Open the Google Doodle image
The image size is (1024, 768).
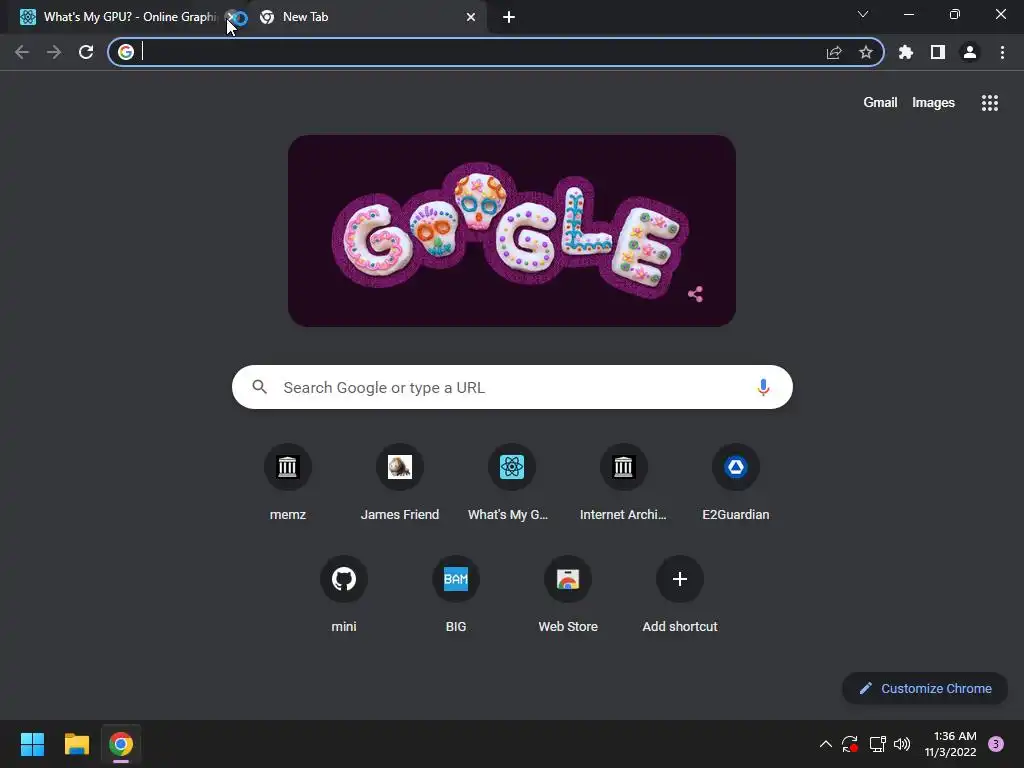coord(512,231)
